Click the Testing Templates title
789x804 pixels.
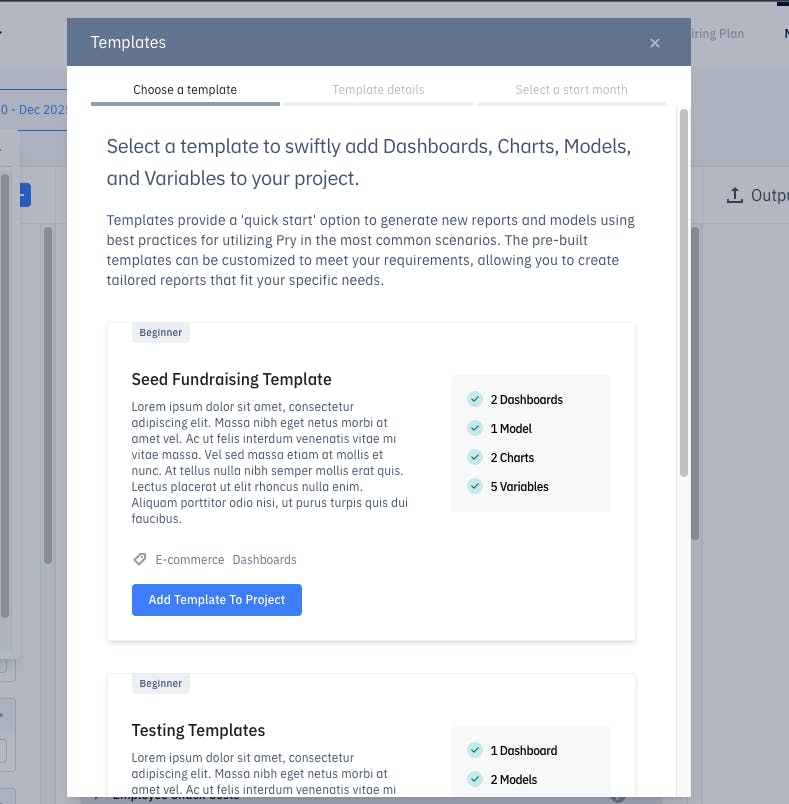[x=198, y=730]
